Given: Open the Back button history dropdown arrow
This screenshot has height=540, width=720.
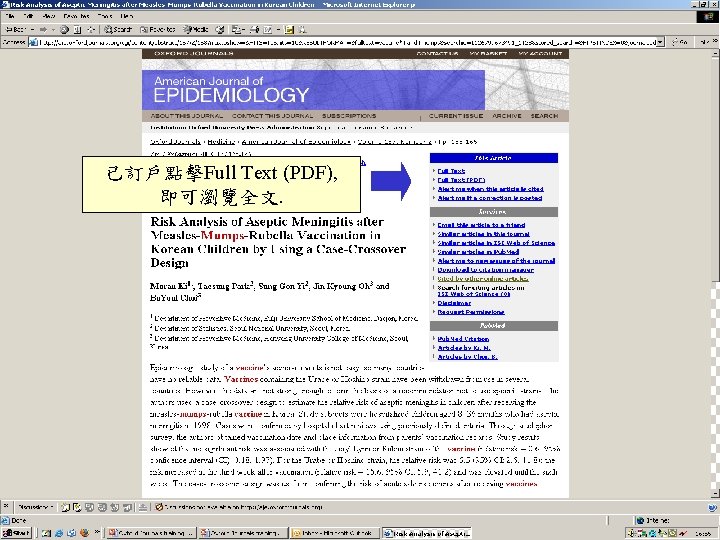Looking at the screenshot, I should coord(33,29).
